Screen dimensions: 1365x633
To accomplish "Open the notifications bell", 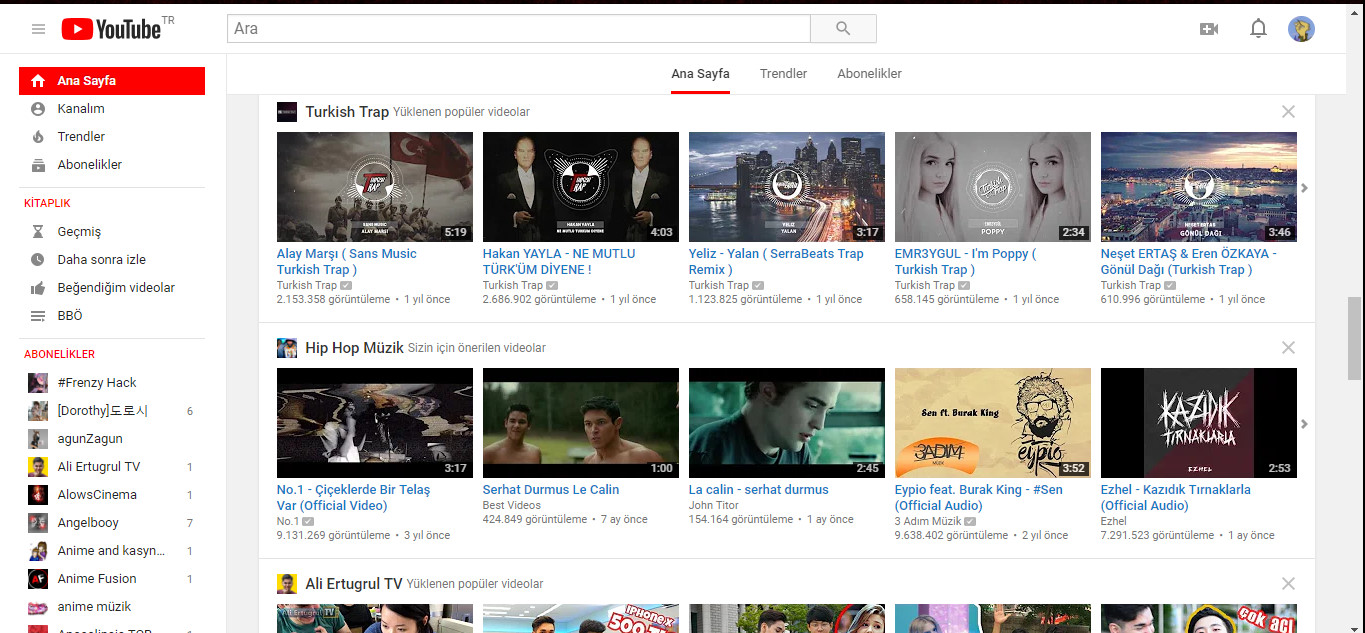I will 1258,29.
